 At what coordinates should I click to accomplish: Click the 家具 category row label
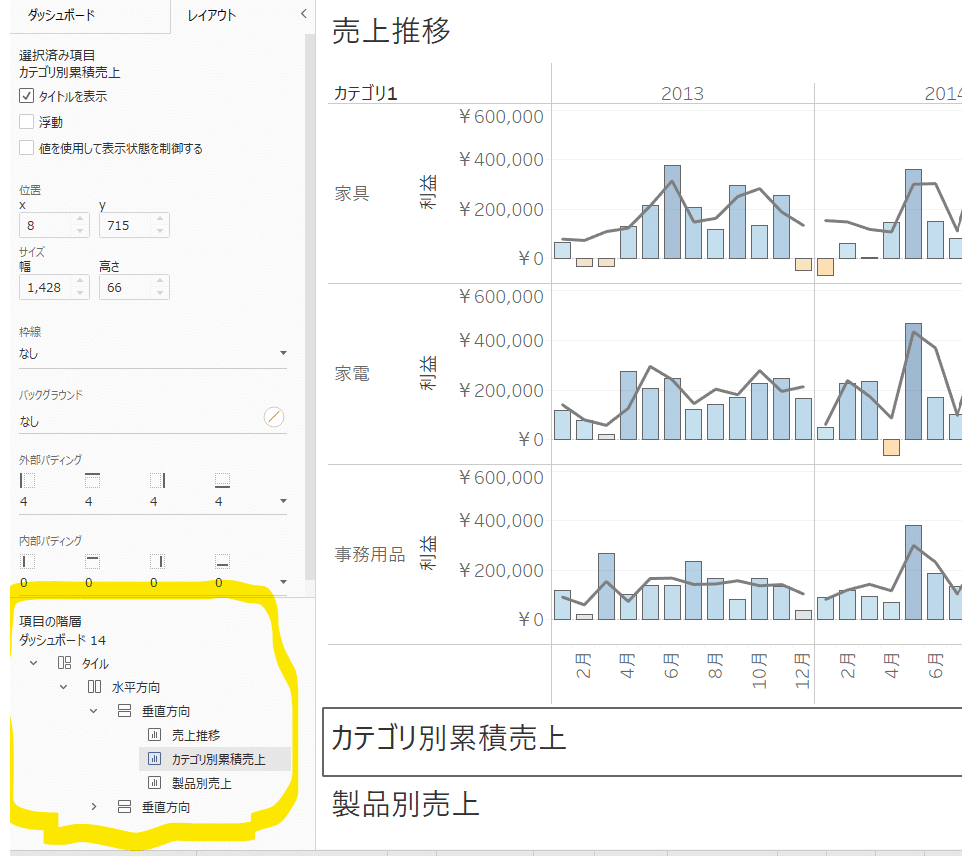pyautogui.click(x=352, y=193)
